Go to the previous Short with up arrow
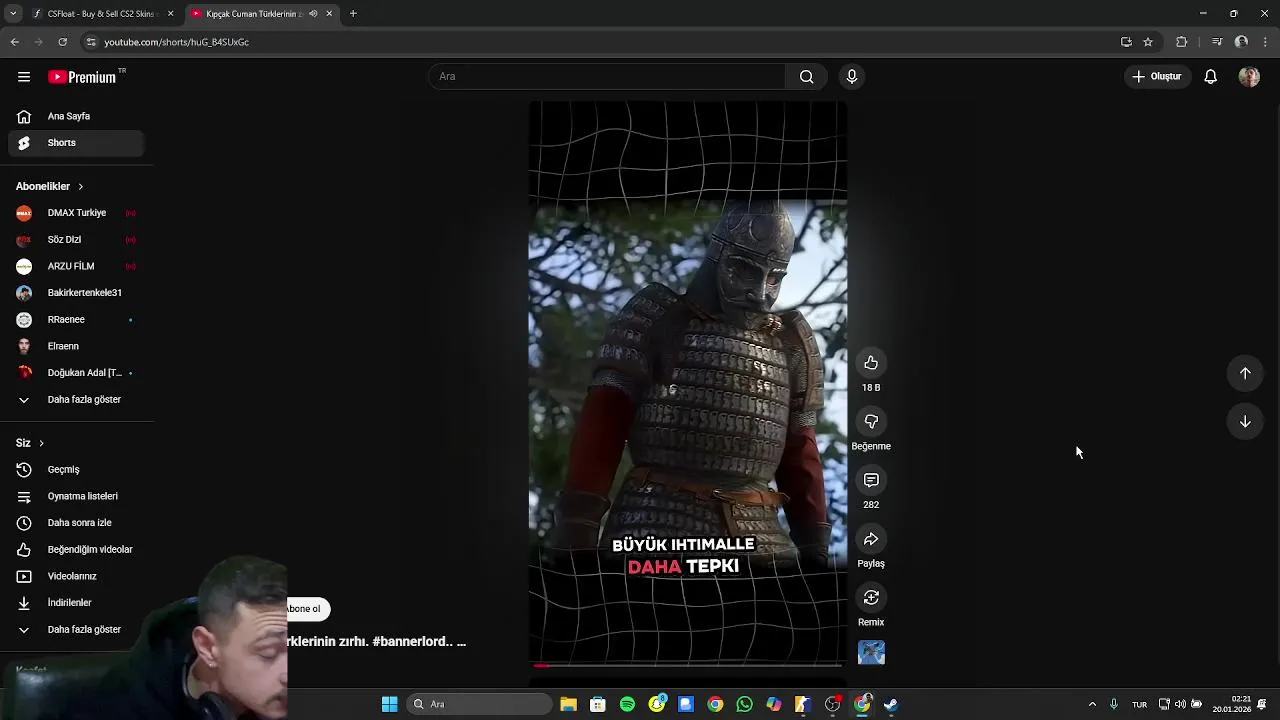1280x720 pixels. 1245,373
